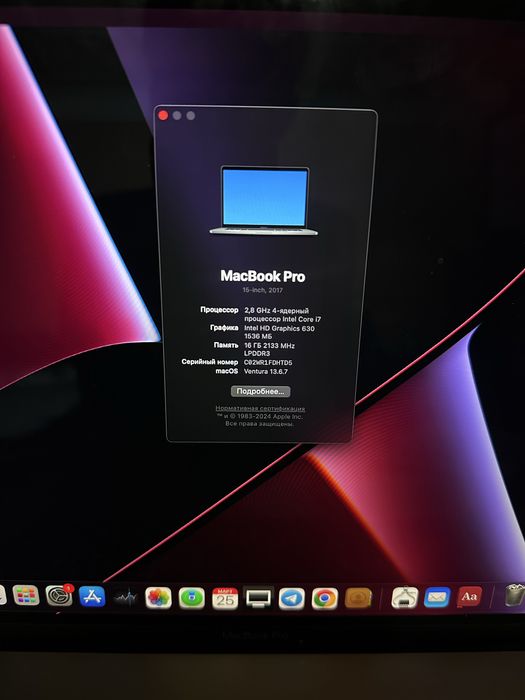
Task: Click the MacBook Pro laptop image
Action: click(x=264, y=200)
